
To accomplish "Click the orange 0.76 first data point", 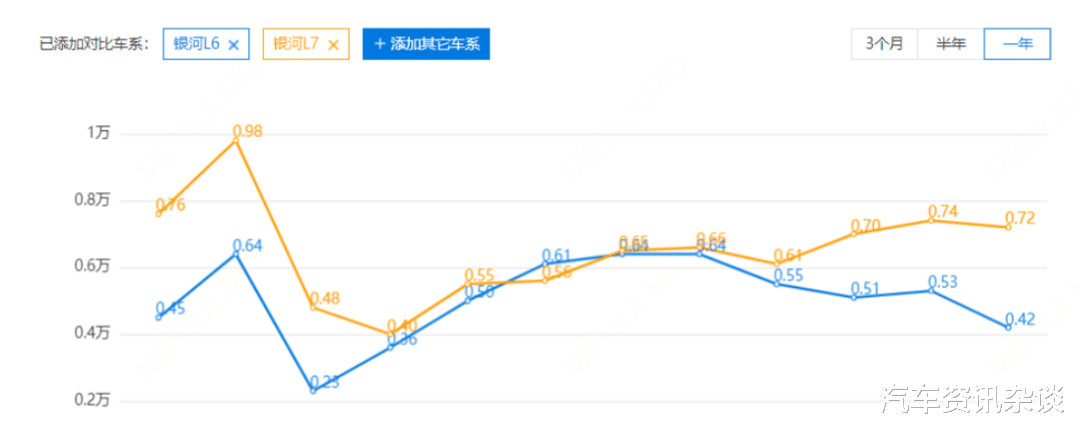I will pyautogui.click(x=159, y=214).
